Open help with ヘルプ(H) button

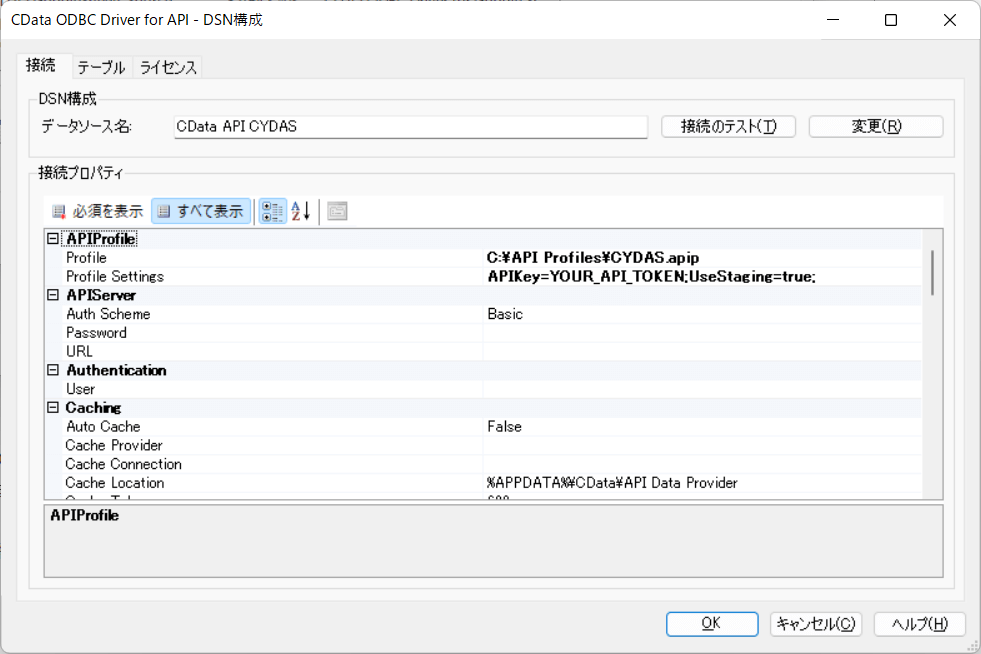click(920, 624)
